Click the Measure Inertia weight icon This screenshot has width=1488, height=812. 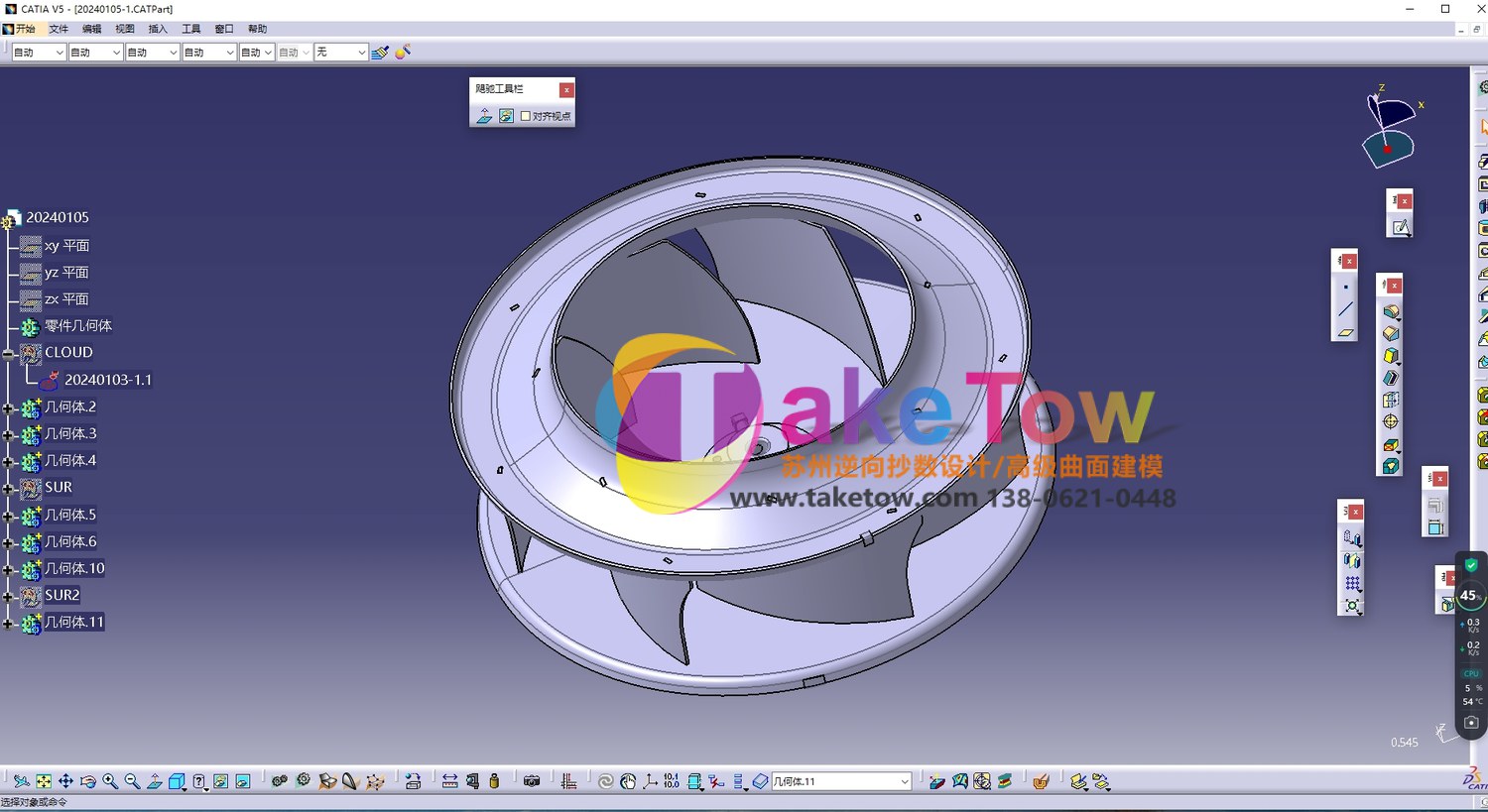[x=494, y=781]
